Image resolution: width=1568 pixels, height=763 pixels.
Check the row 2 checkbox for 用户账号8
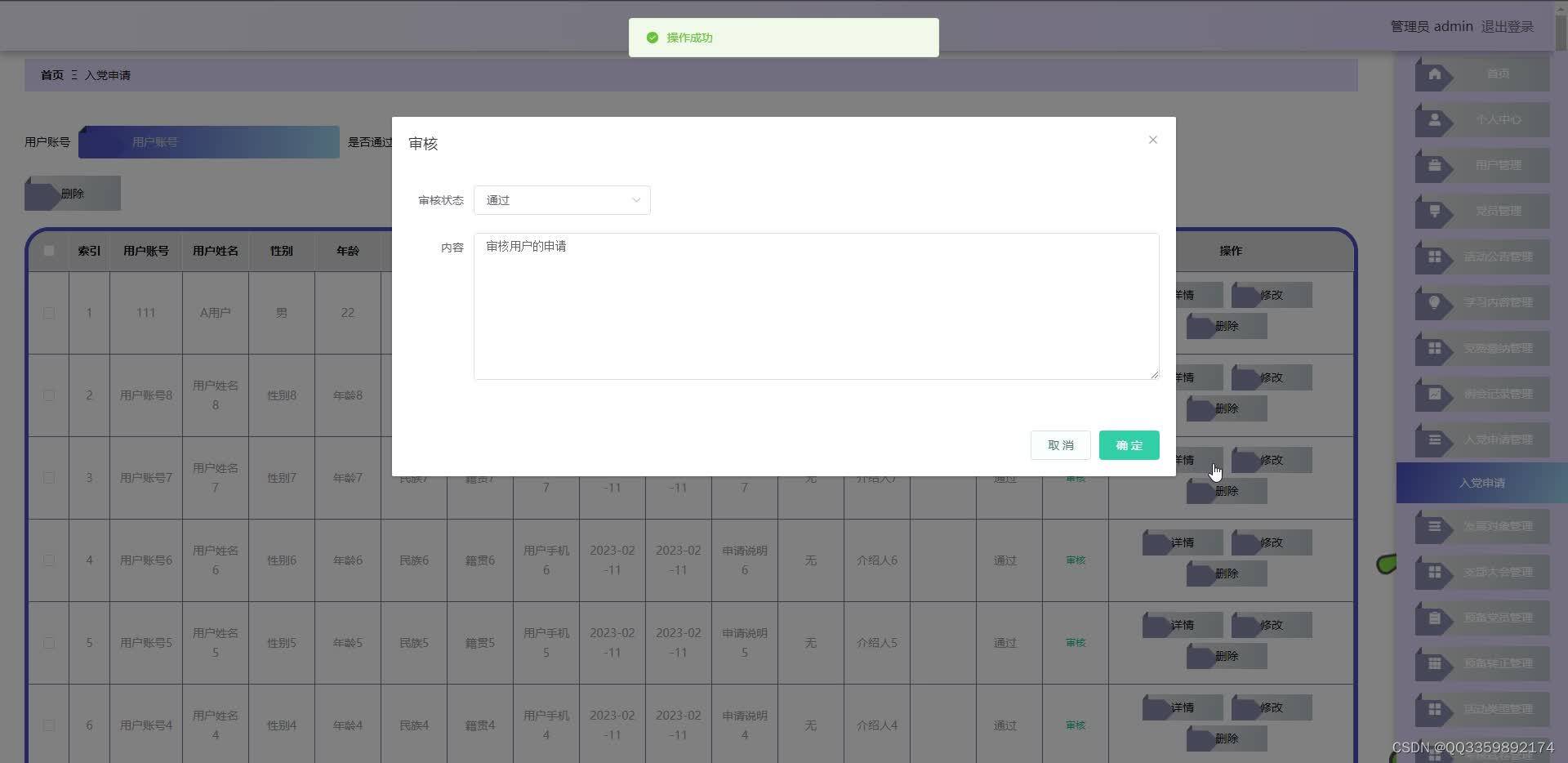[49, 395]
